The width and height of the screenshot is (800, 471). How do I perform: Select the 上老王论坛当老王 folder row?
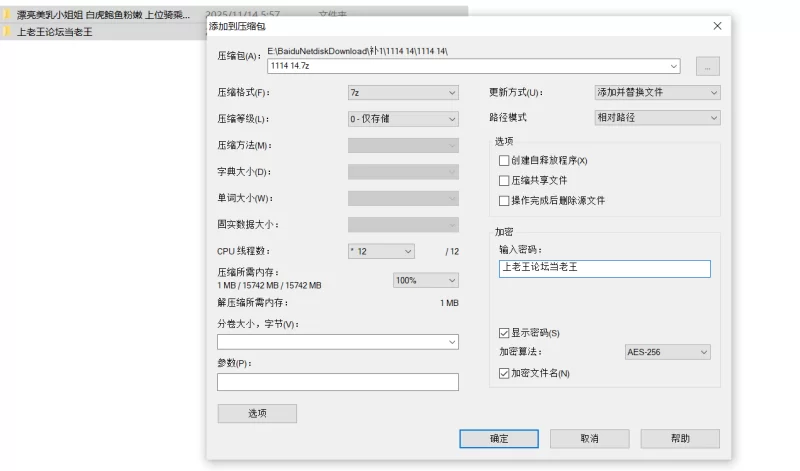pos(104,32)
